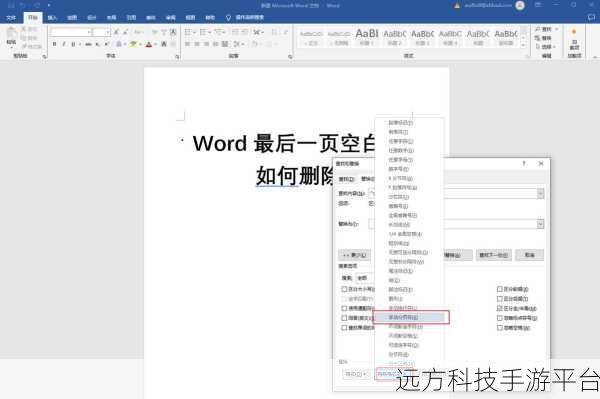This screenshot has height=399, width=600.
Task: Open the 搜索 direction dropdown in dialog
Action: click(364, 278)
